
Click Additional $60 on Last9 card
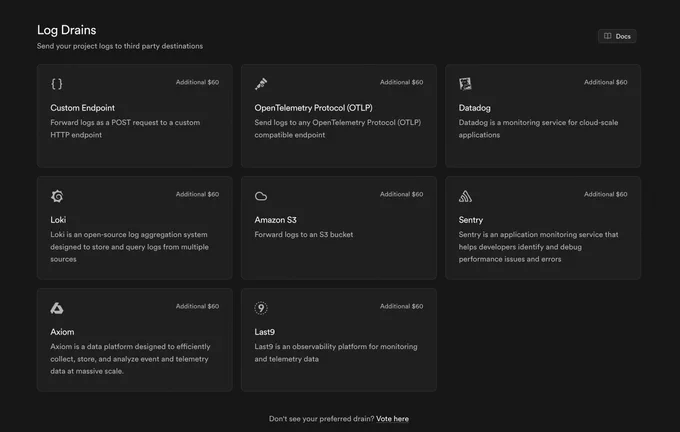(x=402, y=306)
